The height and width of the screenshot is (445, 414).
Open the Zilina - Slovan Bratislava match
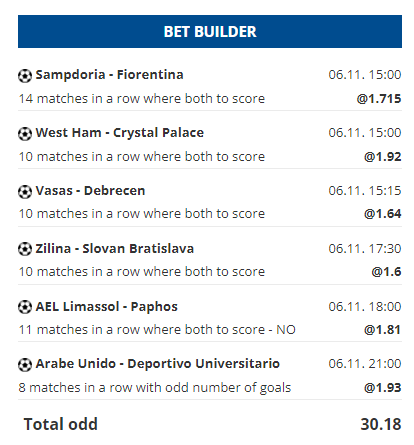[115, 249]
